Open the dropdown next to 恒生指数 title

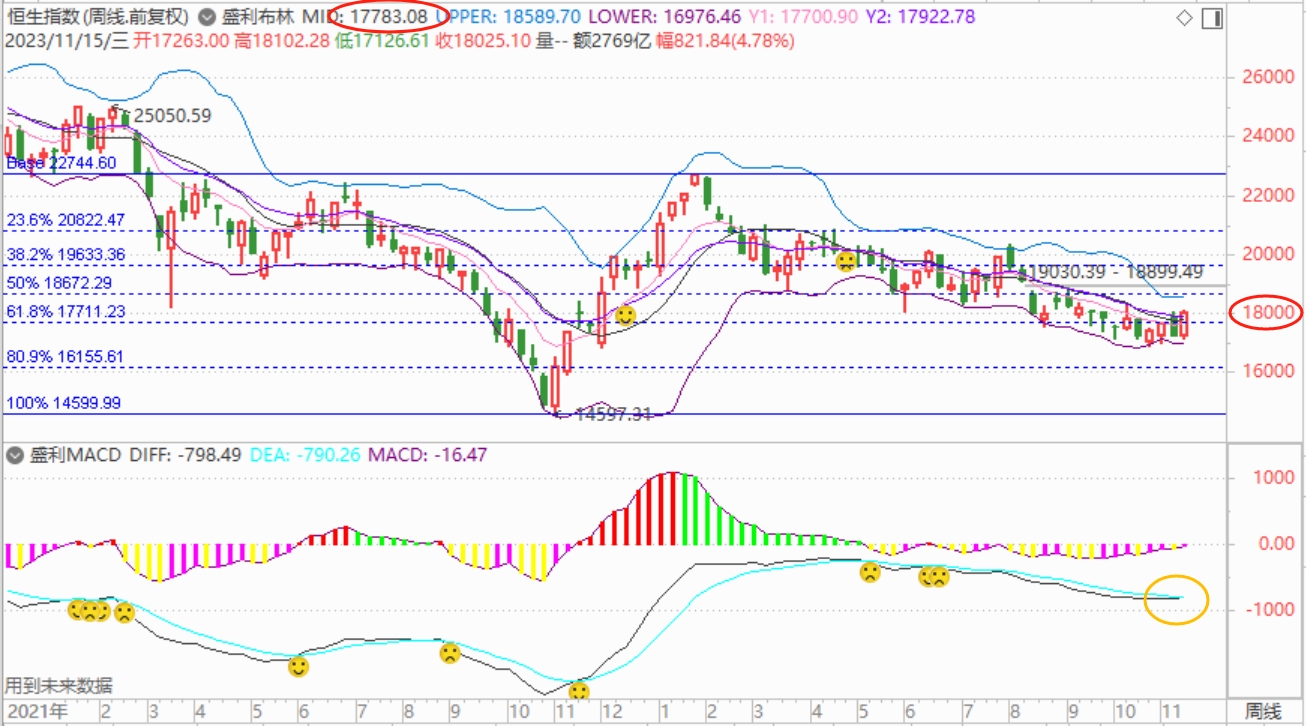tap(207, 17)
